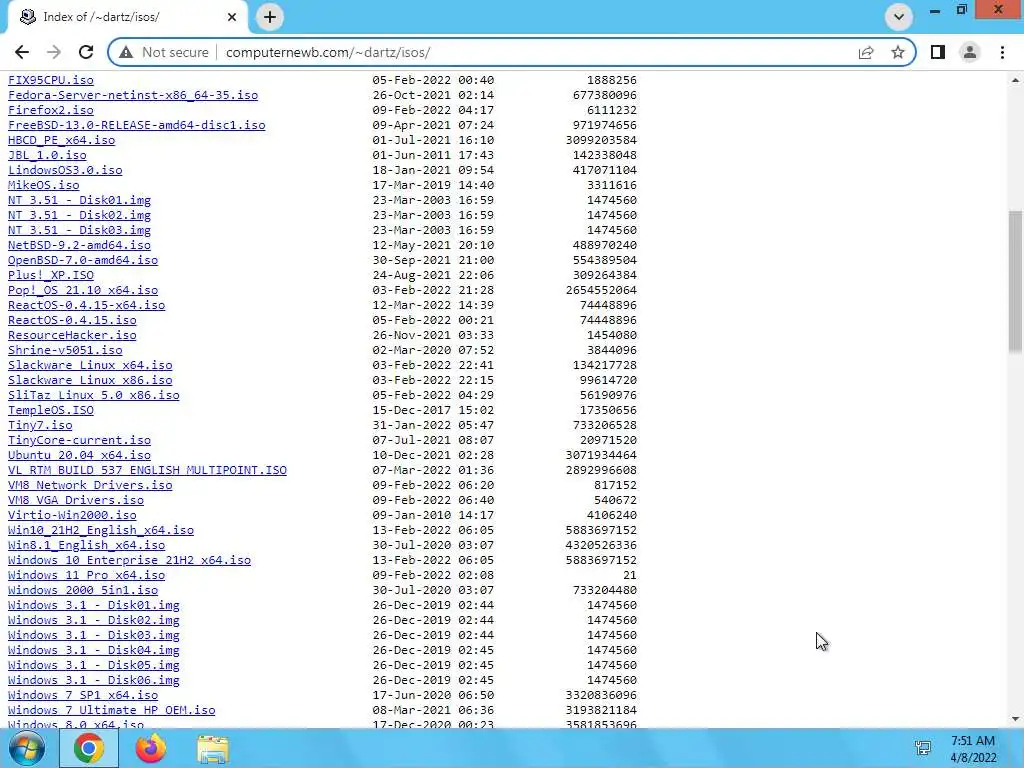Open the Fedora-Server-netinst-x86_64-35.iso link
The height and width of the screenshot is (768, 1024).
pyautogui.click(x=133, y=95)
